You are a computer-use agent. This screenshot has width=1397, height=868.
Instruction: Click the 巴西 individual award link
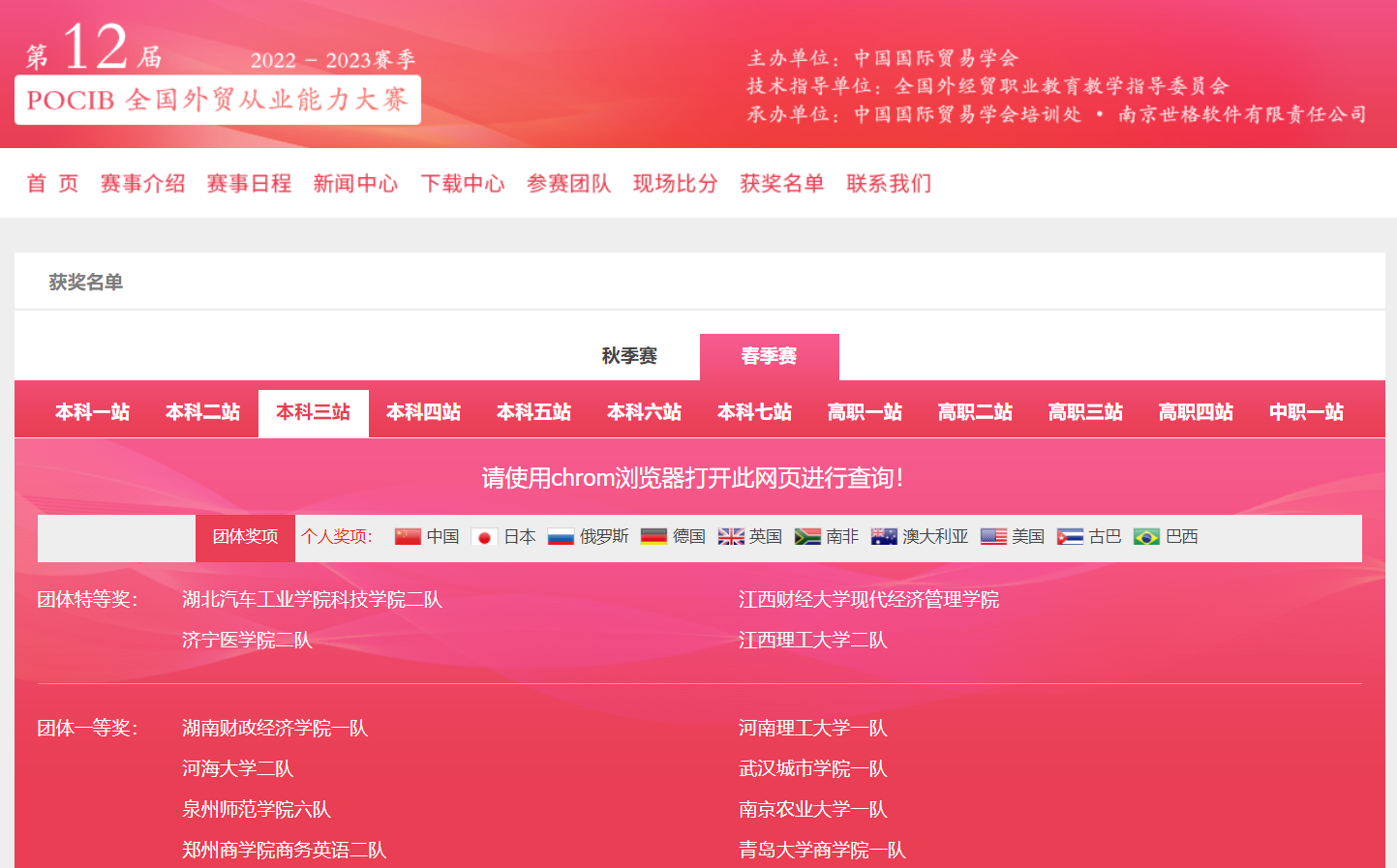[1182, 536]
